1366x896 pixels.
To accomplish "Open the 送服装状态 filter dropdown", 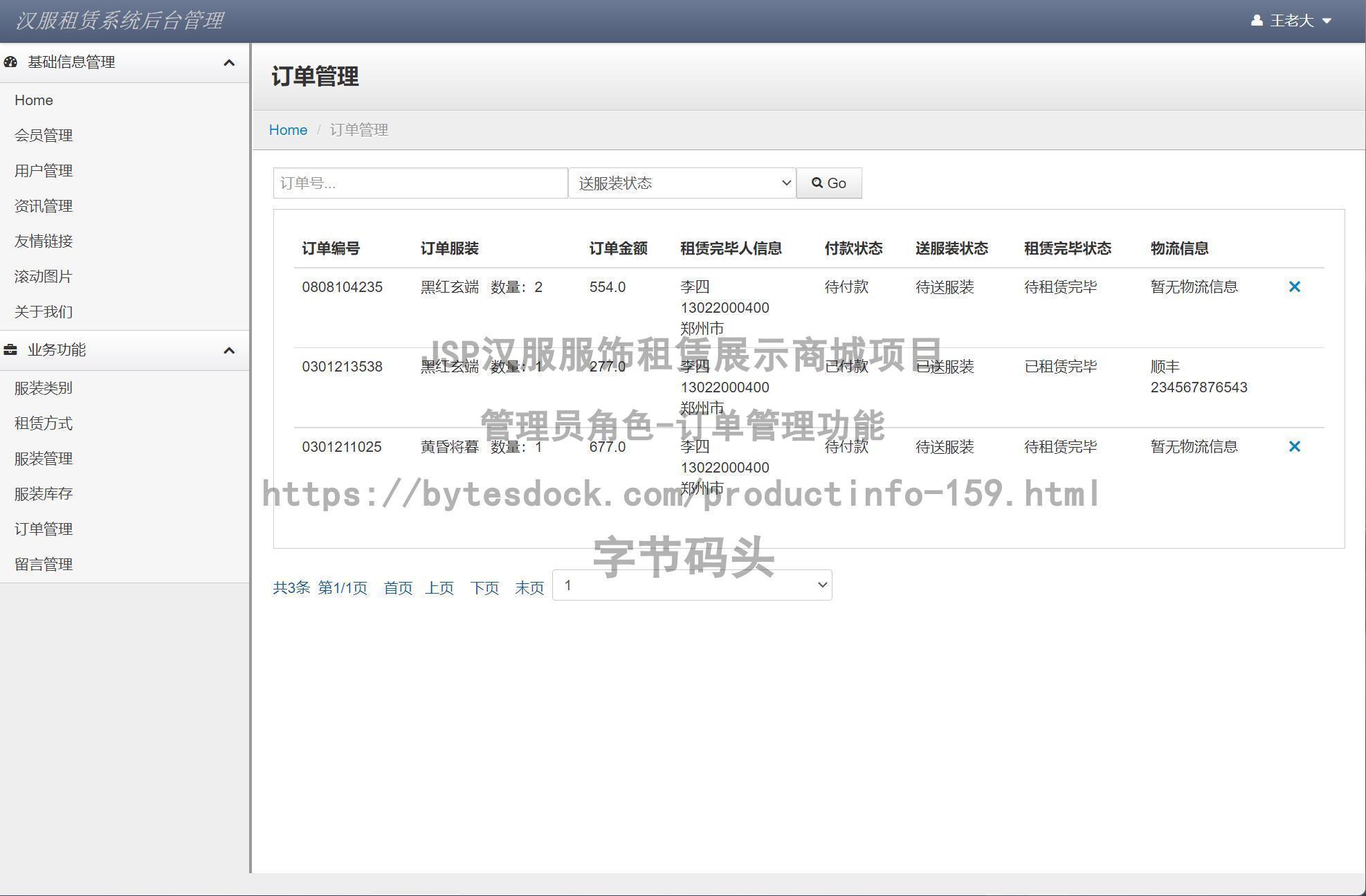I will coord(682,183).
